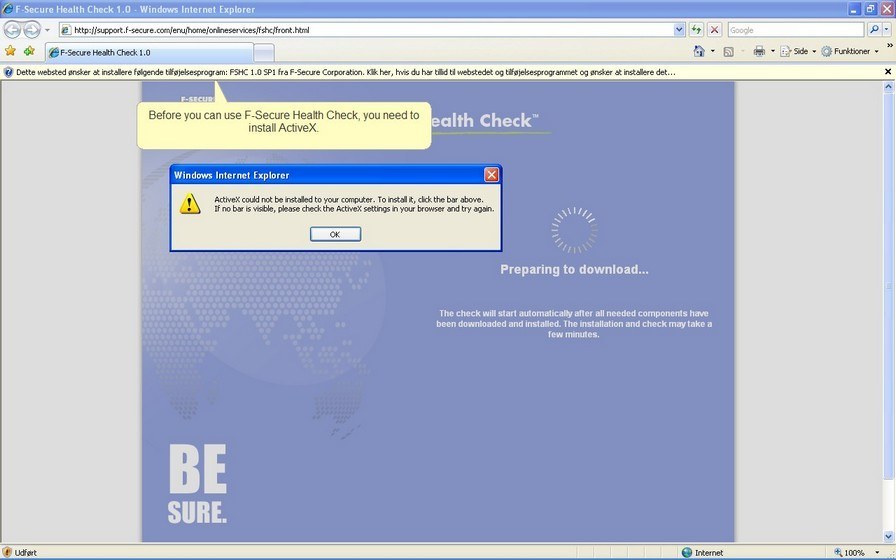Click the ActiveX information bar message
The height and width of the screenshot is (560, 896).
point(346,72)
